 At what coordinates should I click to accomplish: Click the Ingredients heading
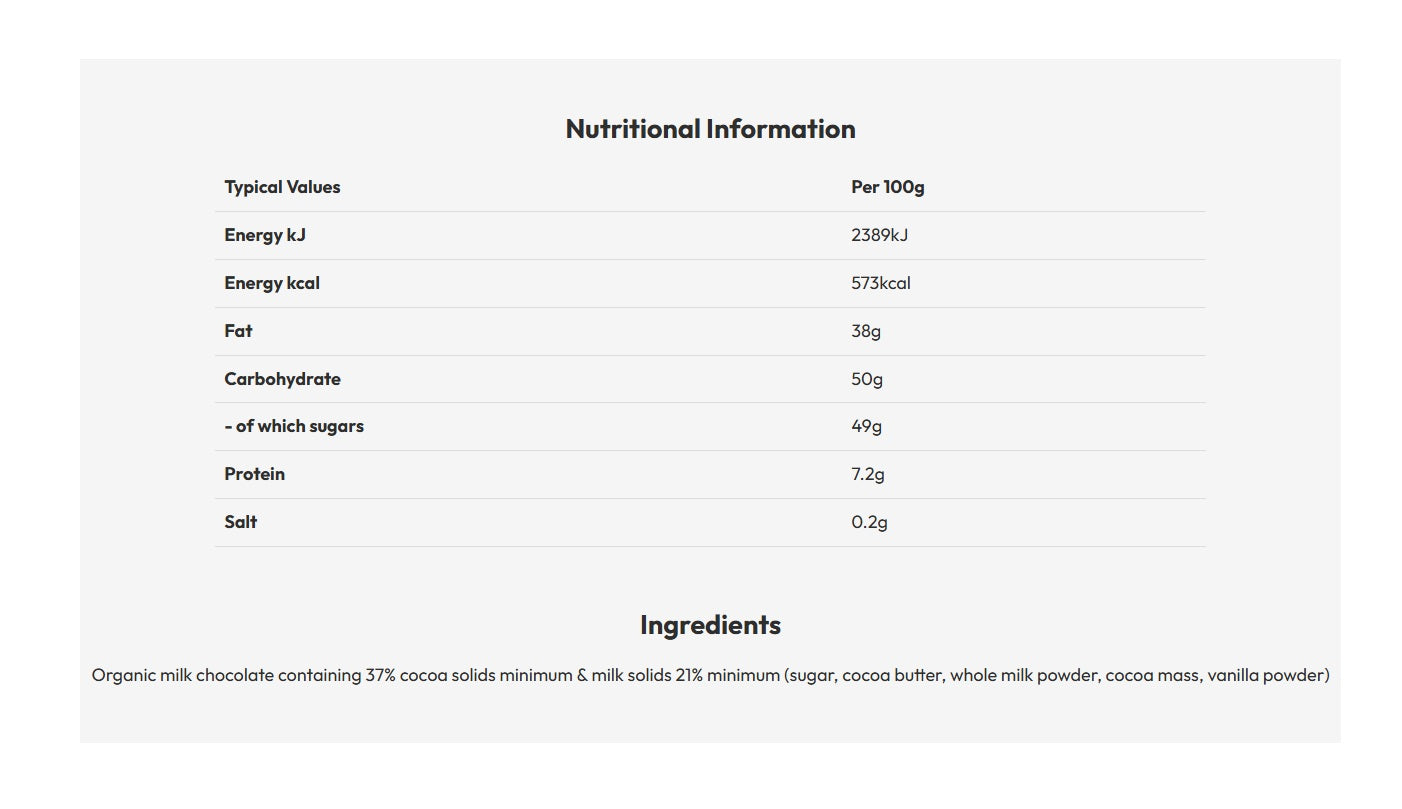click(x=710, y=625)
